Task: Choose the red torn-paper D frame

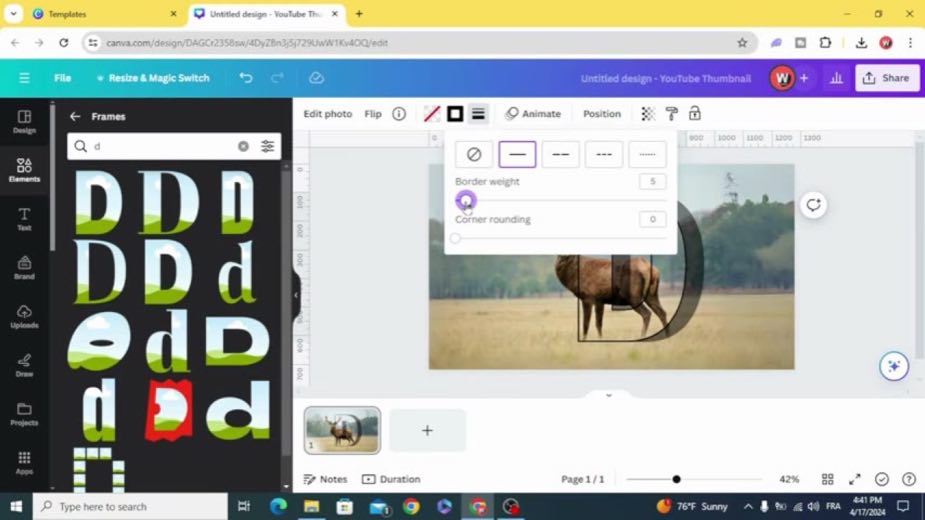Action: click(x=169, y=411)
